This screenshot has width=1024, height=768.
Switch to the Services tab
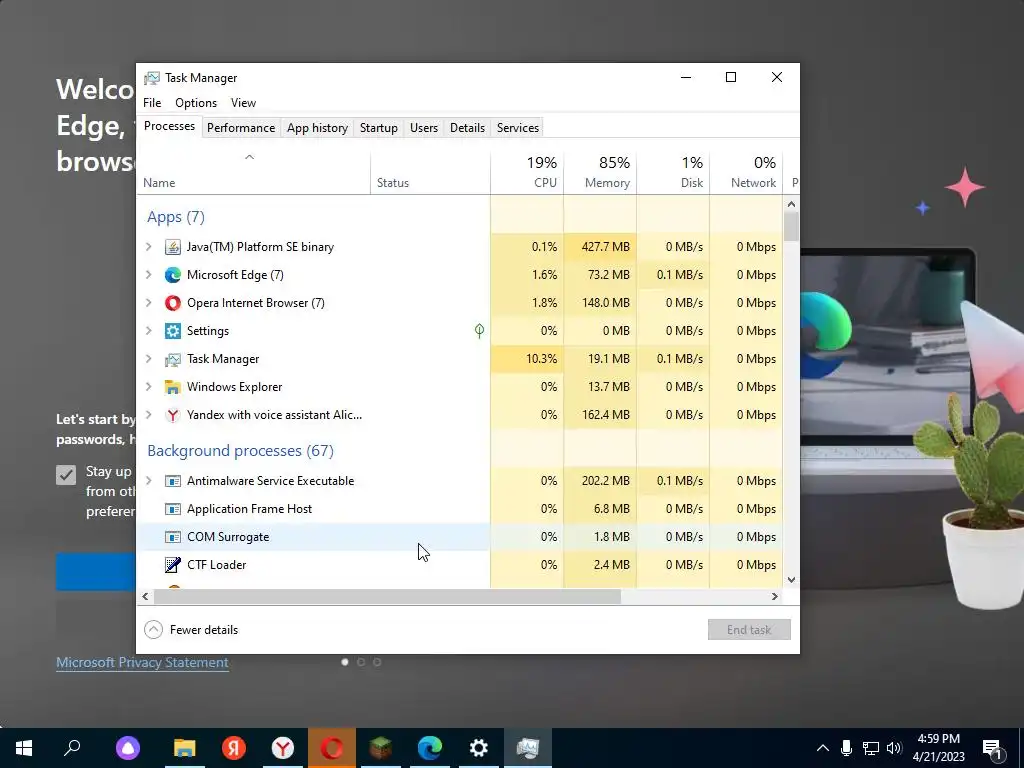(x=518, y=128)
